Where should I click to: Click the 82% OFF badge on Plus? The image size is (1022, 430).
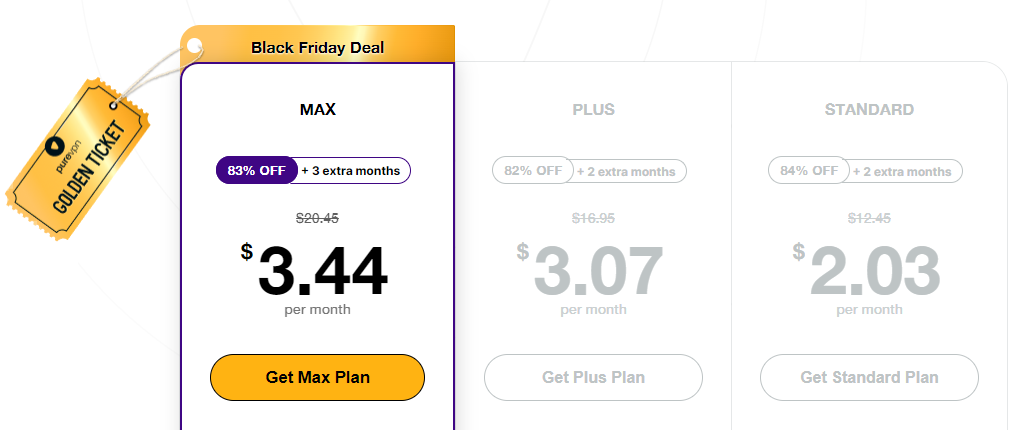(533, 171)
